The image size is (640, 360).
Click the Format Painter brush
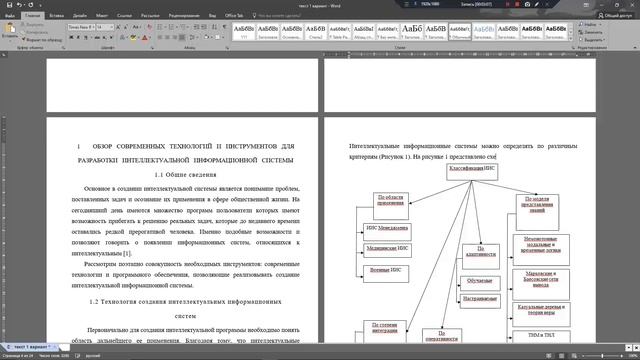point(41,40)
